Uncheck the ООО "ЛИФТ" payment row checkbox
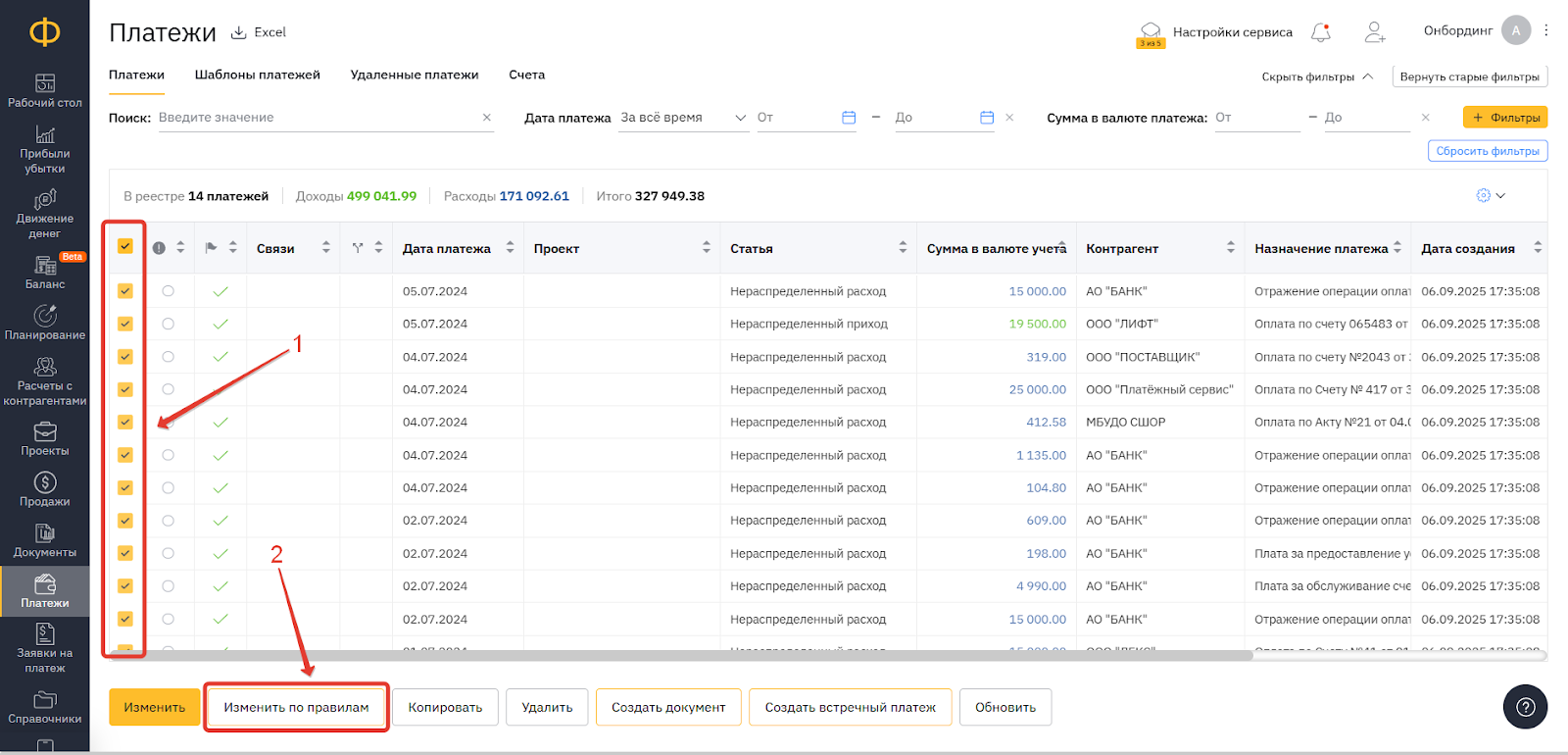 (x=125, y=324)
